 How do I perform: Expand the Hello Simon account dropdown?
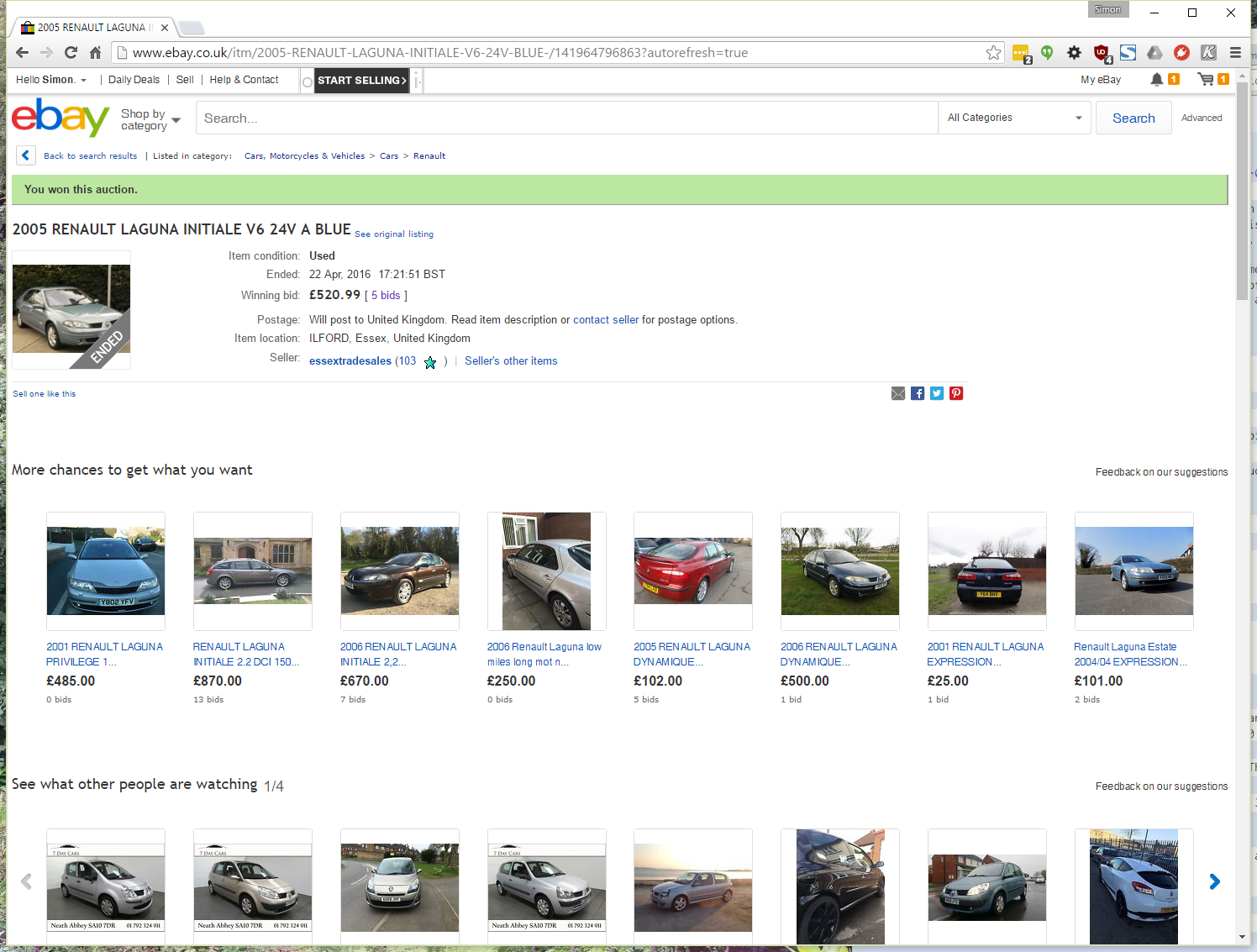(x=51, y=80)
